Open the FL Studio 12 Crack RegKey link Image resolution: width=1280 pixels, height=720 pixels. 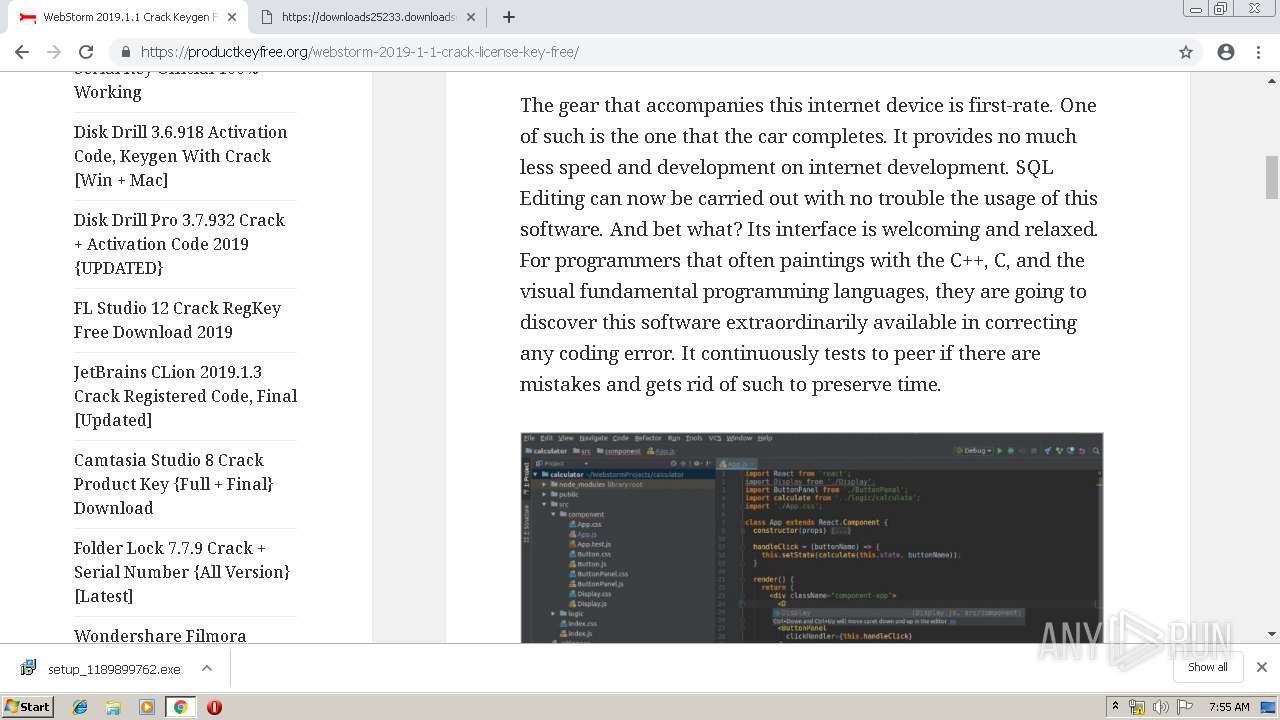point(177,320)
